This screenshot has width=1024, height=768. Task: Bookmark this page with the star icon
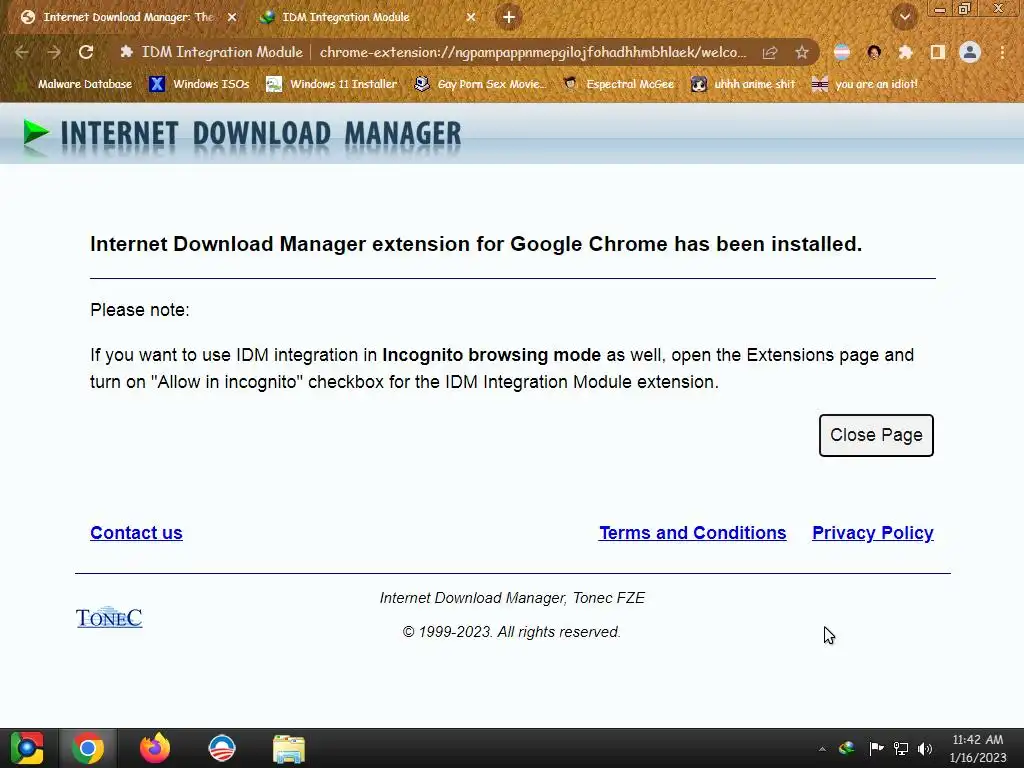tap(801, 53)
